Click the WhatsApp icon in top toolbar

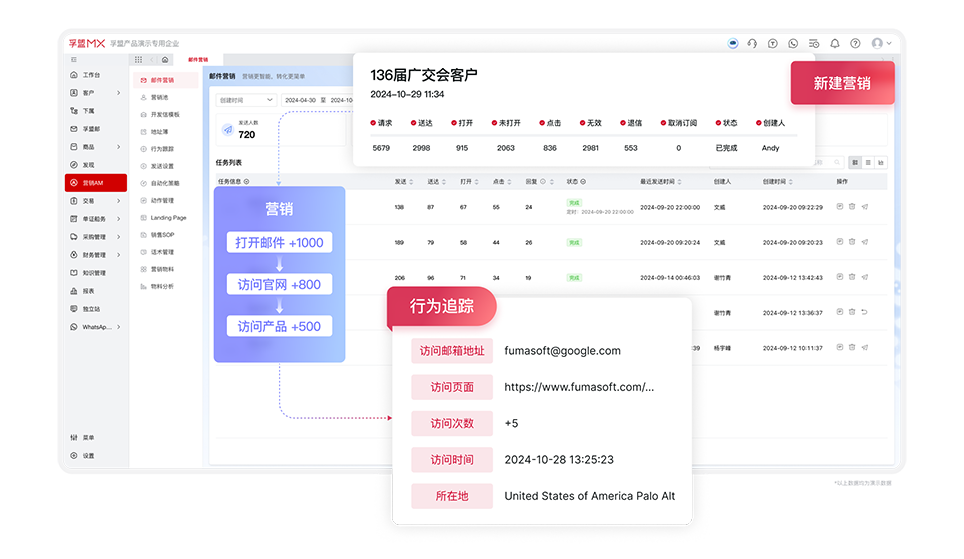point(793,44)
